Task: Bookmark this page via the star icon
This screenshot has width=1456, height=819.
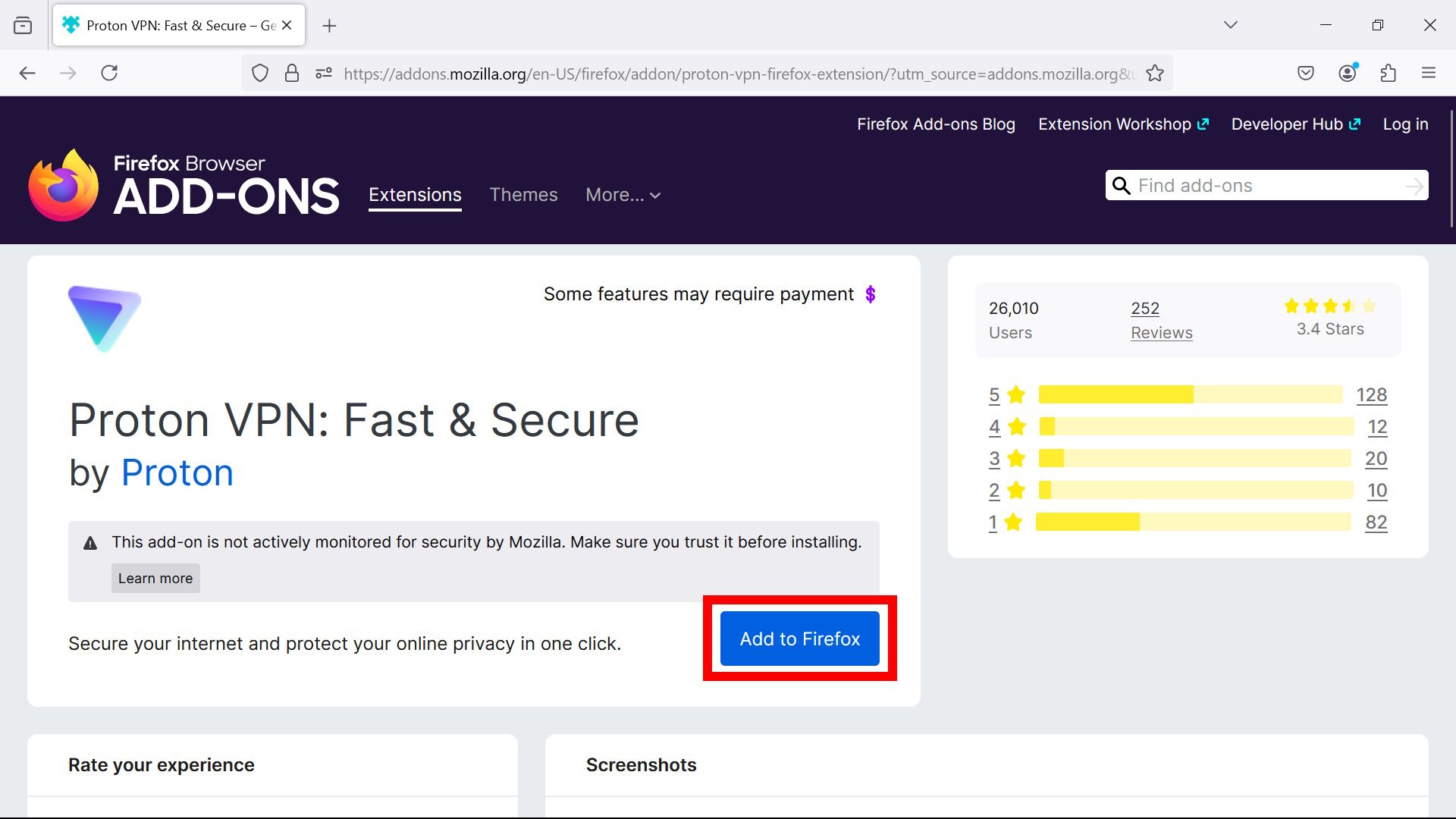Action: click(1155, 73)
